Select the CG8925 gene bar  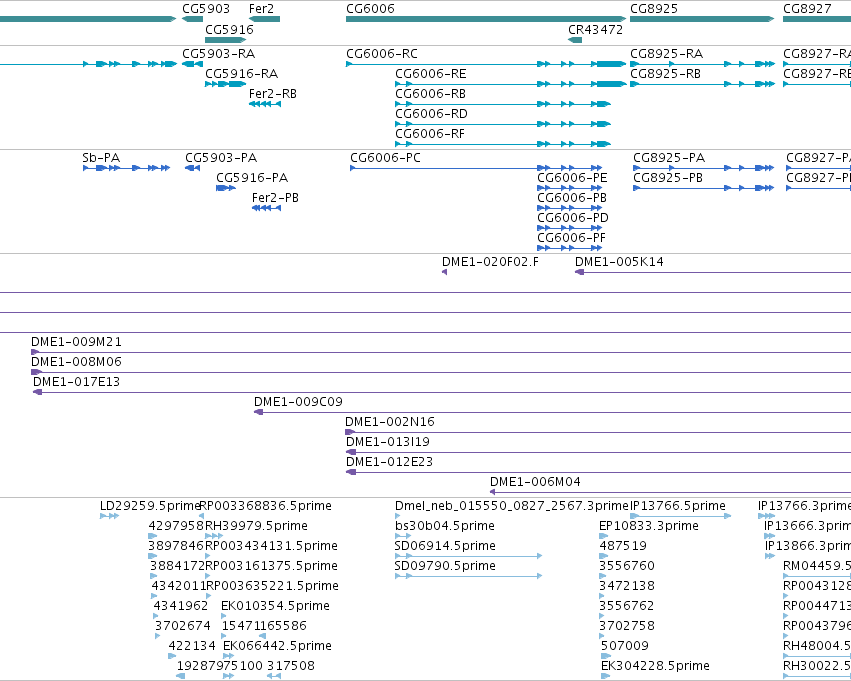pyautogui.click(x=702, y=19)
